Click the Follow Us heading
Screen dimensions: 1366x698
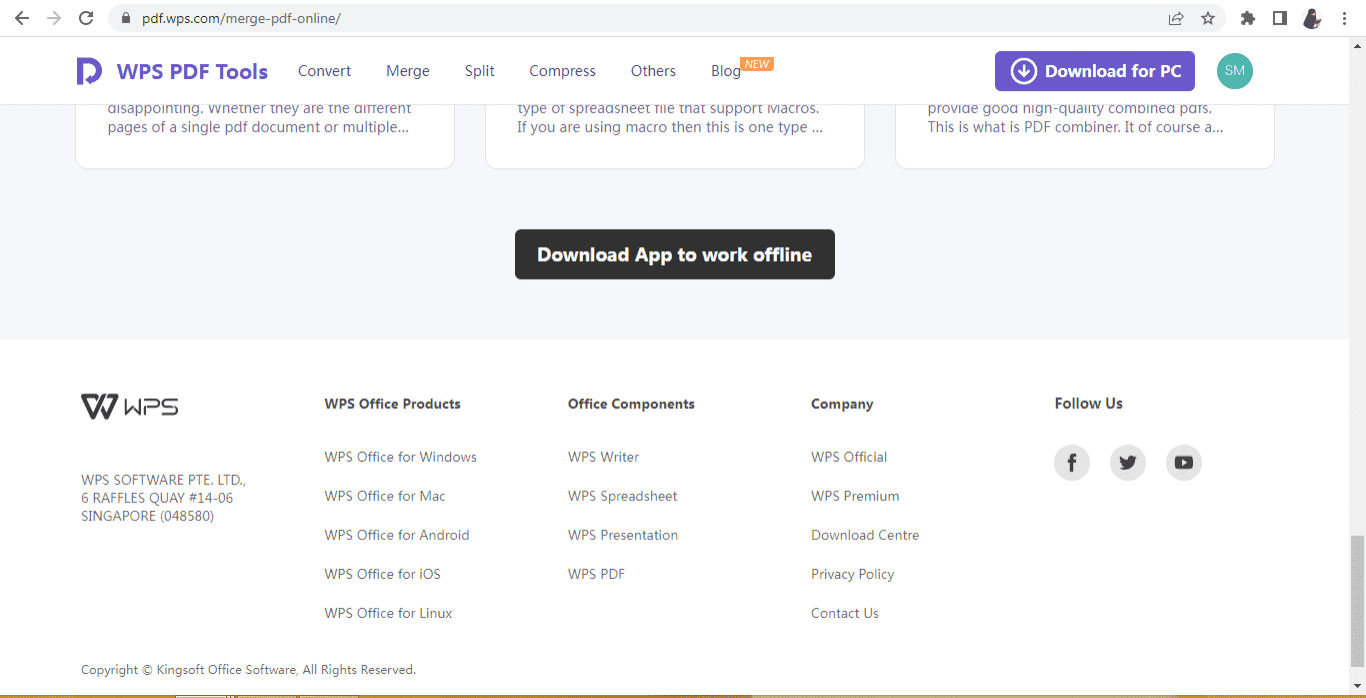pyautogui.click(x=1088, y=403)
